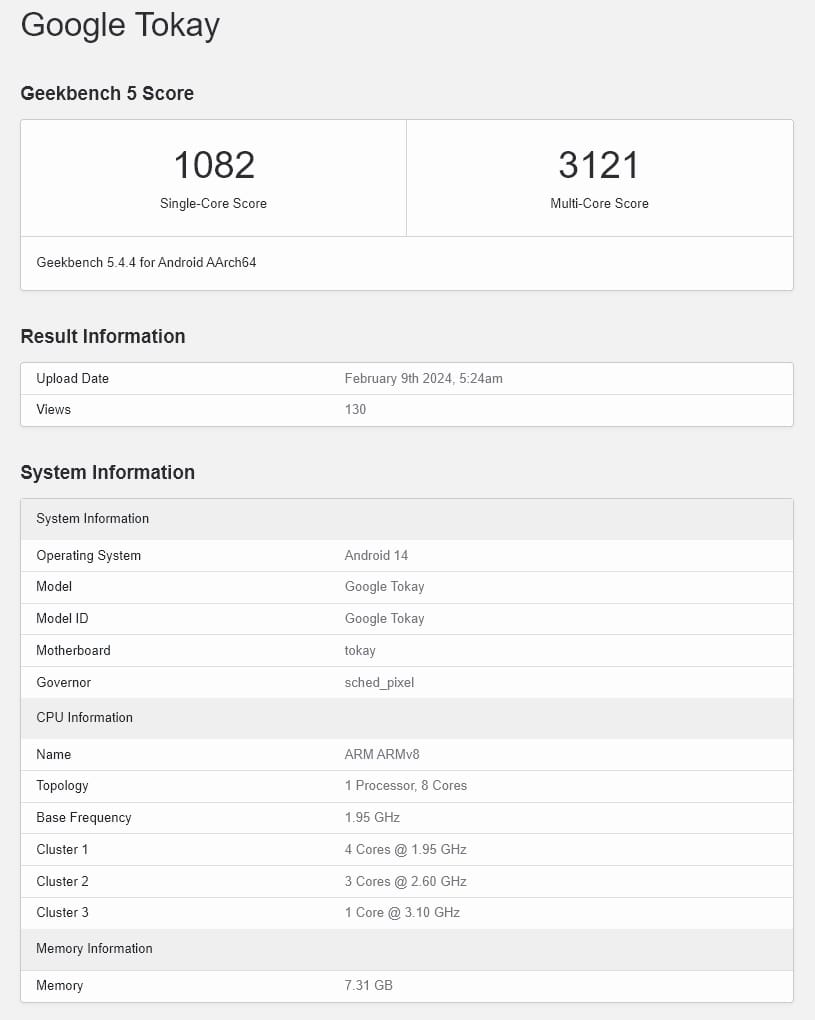The height and width of the screenshot is (1020, 815).
Task: Select the Topology row showing 8 Cores
Action: coord(406,786)
